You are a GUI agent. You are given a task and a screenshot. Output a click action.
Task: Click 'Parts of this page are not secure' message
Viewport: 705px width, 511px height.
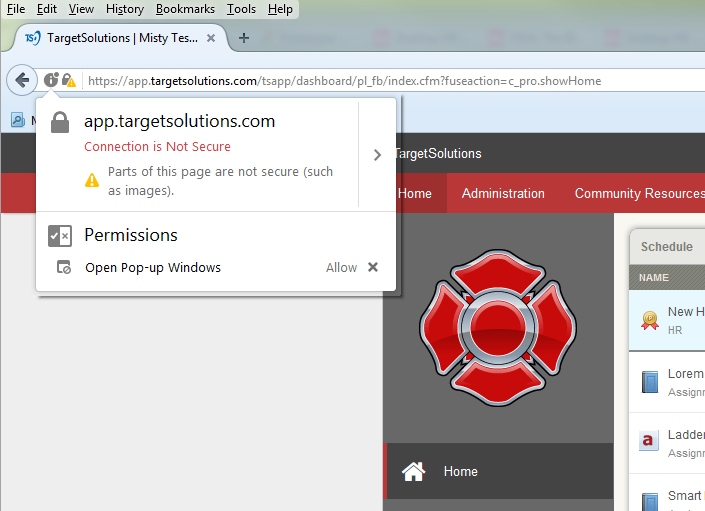pos(220,181)
